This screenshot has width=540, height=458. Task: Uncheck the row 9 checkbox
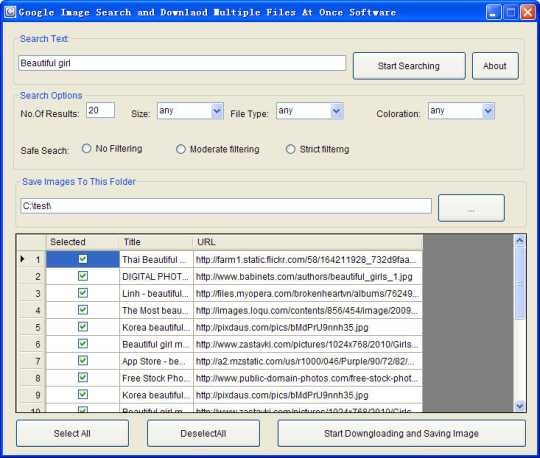pyautogui.click(x=83, y=394)
